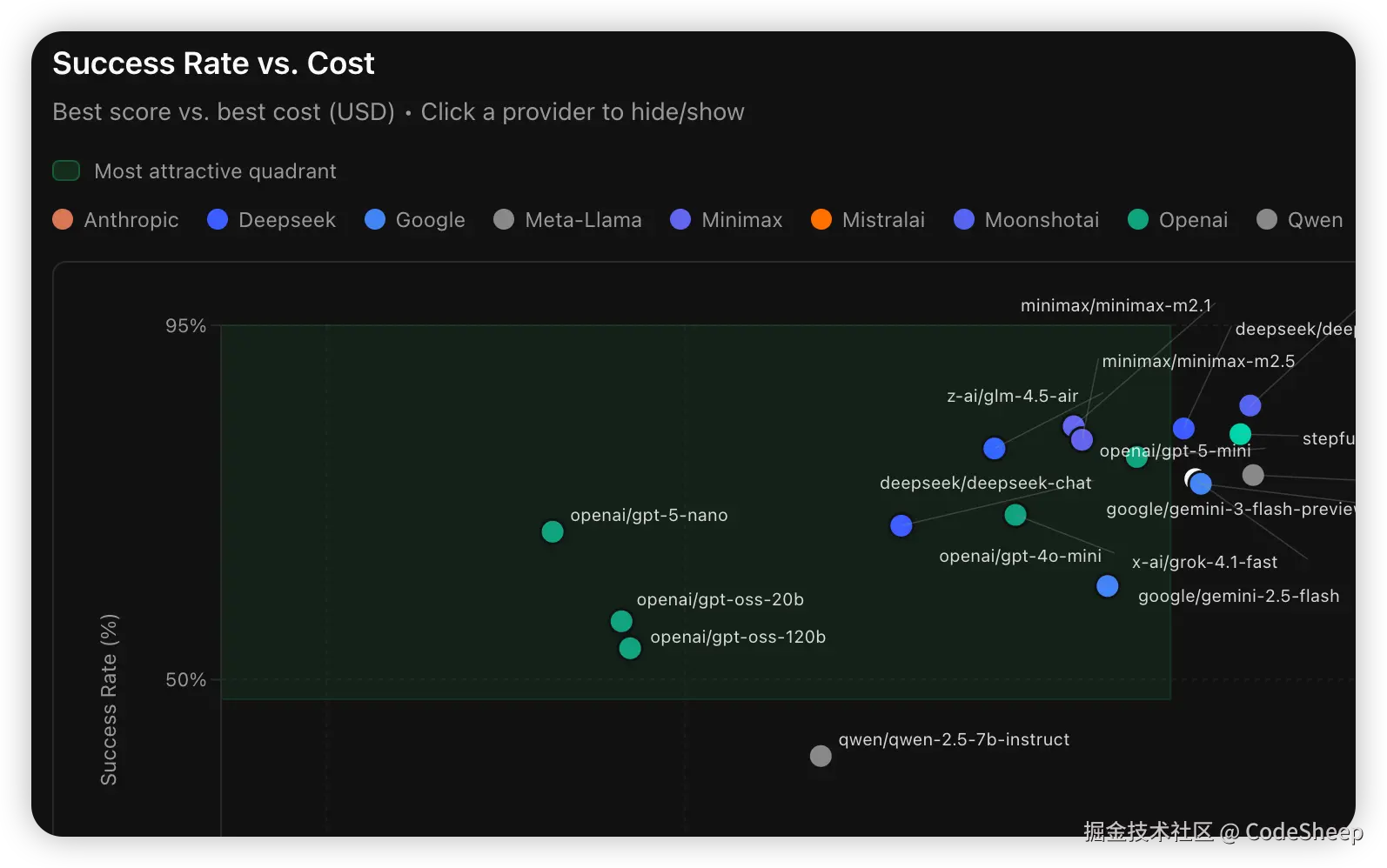Click the minimax/minimax-m2.5 label text
The width and height of the screenshot is (1387, 868).
(1198, 361)
